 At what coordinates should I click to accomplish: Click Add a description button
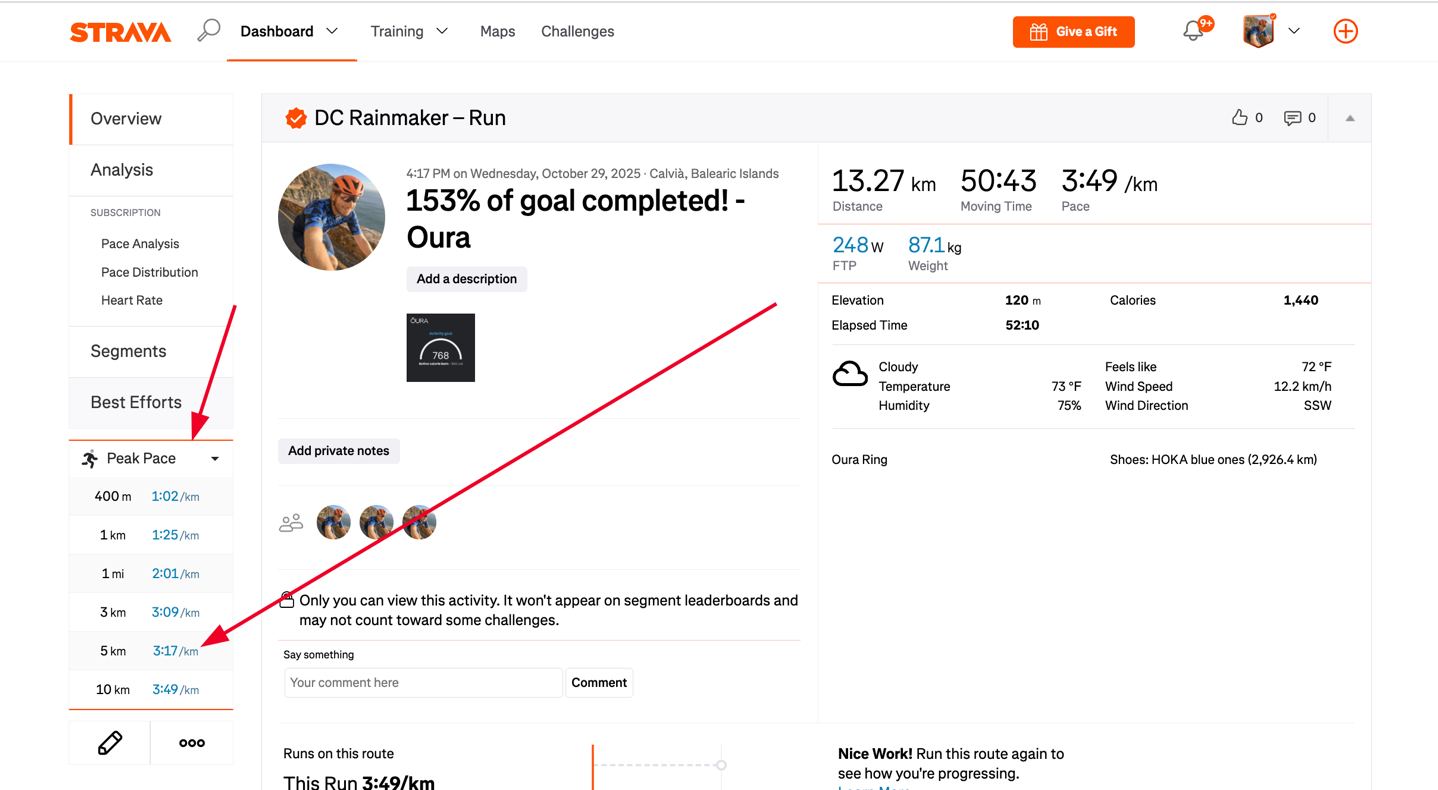[x=466, y=279]
